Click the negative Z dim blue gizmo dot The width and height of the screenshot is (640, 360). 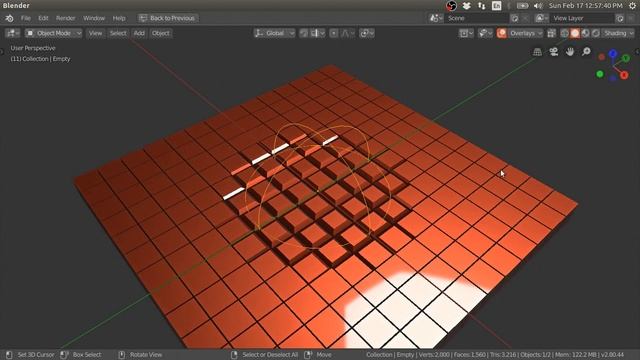point(613,78)
